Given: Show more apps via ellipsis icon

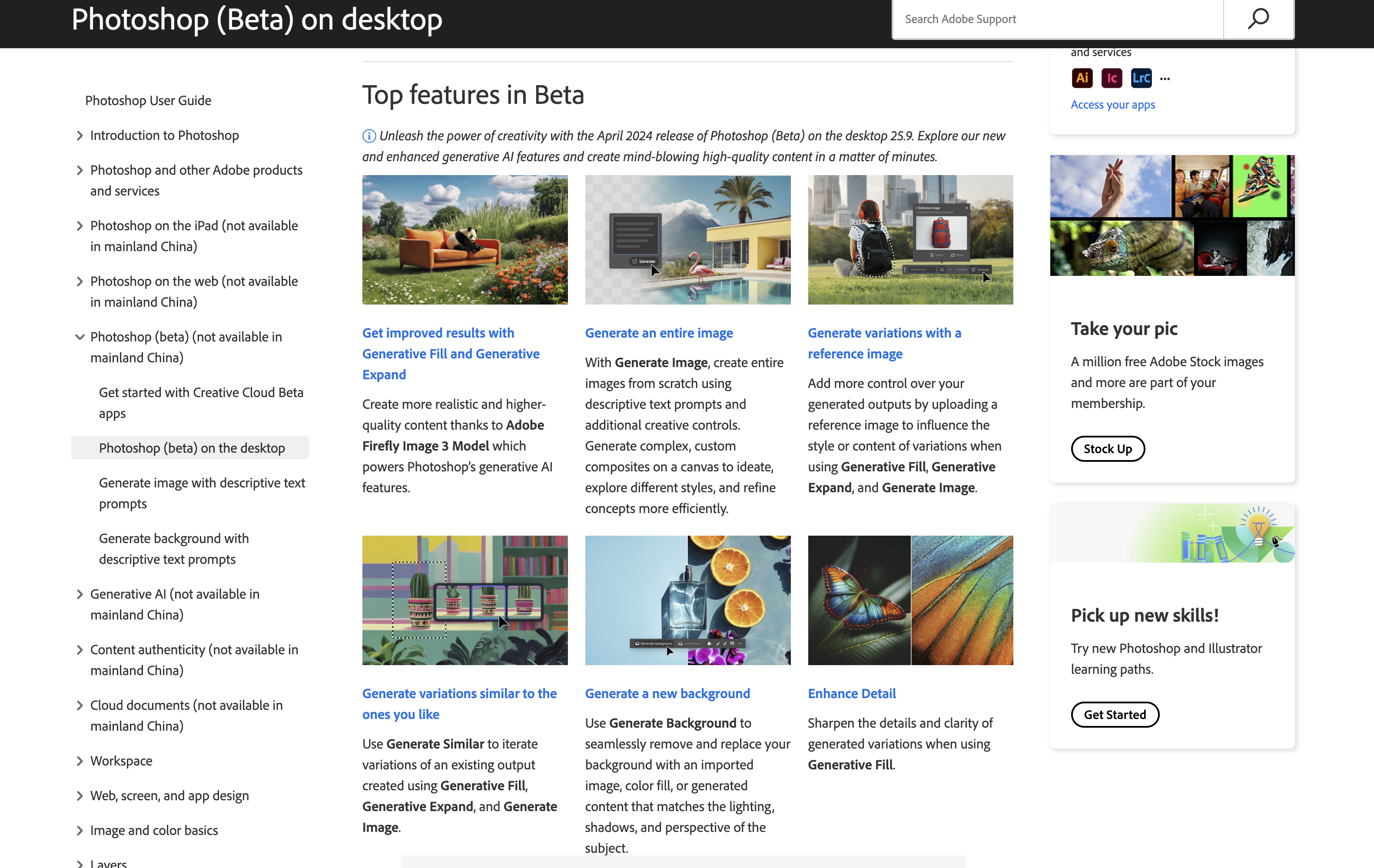Looking at the screenshot, I should tap(1165, 79).
